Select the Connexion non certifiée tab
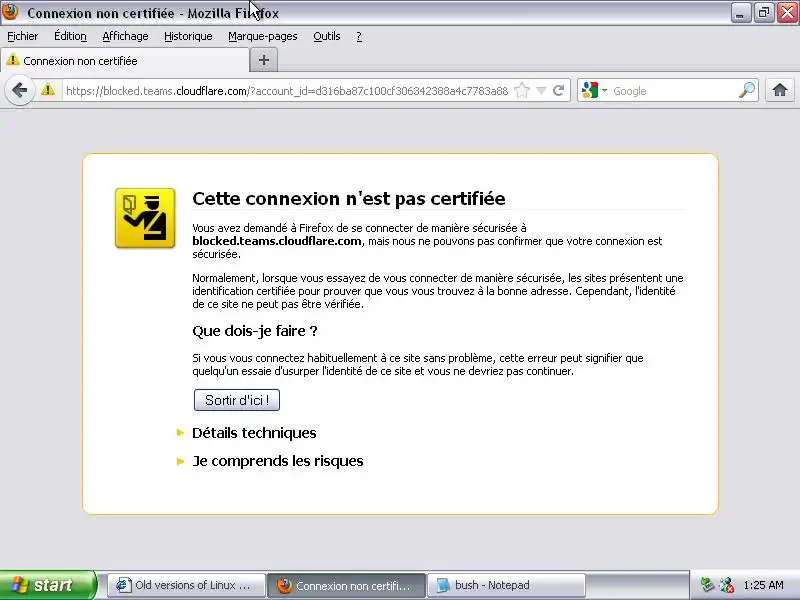The image size is (800, 600). 124,61
